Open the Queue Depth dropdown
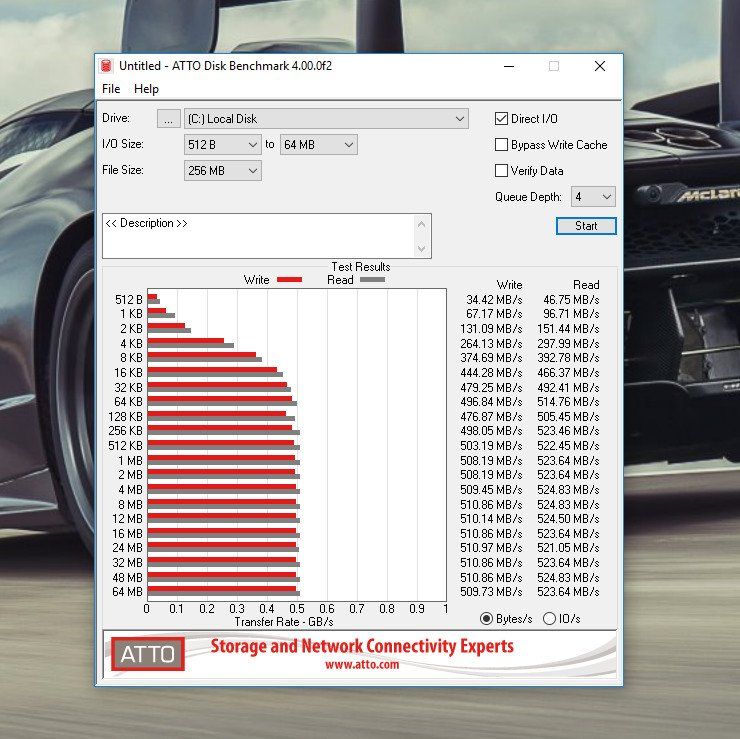The height and width of the screenshot is (739, 740). [x=593, y=196]
